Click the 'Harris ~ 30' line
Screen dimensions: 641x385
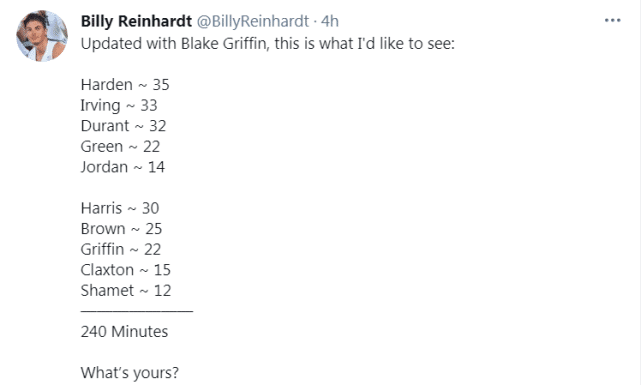tap(120, 208)
